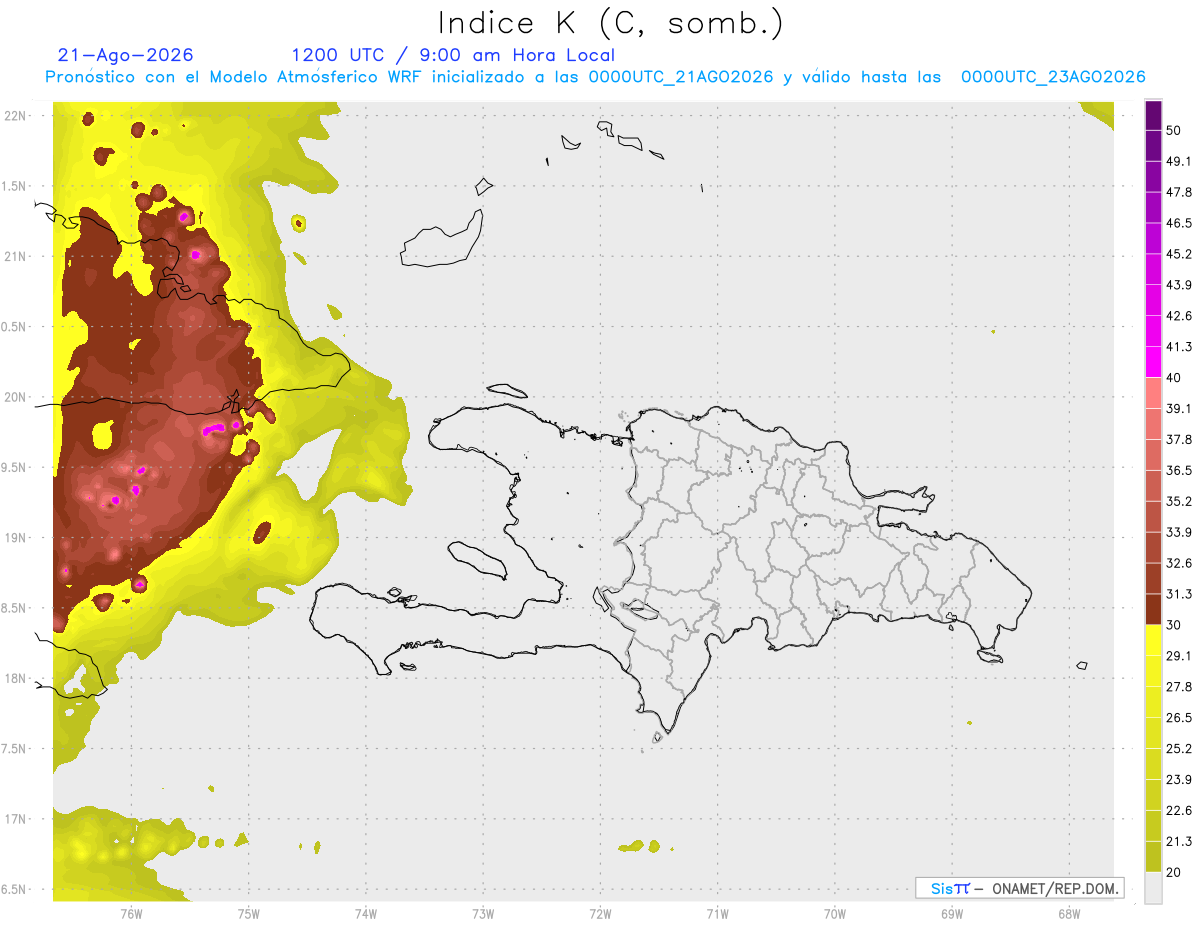Click the latitude label '17N'
Image resolution: width=1200 pixels, height=927 pixels.
pos(17,819)
